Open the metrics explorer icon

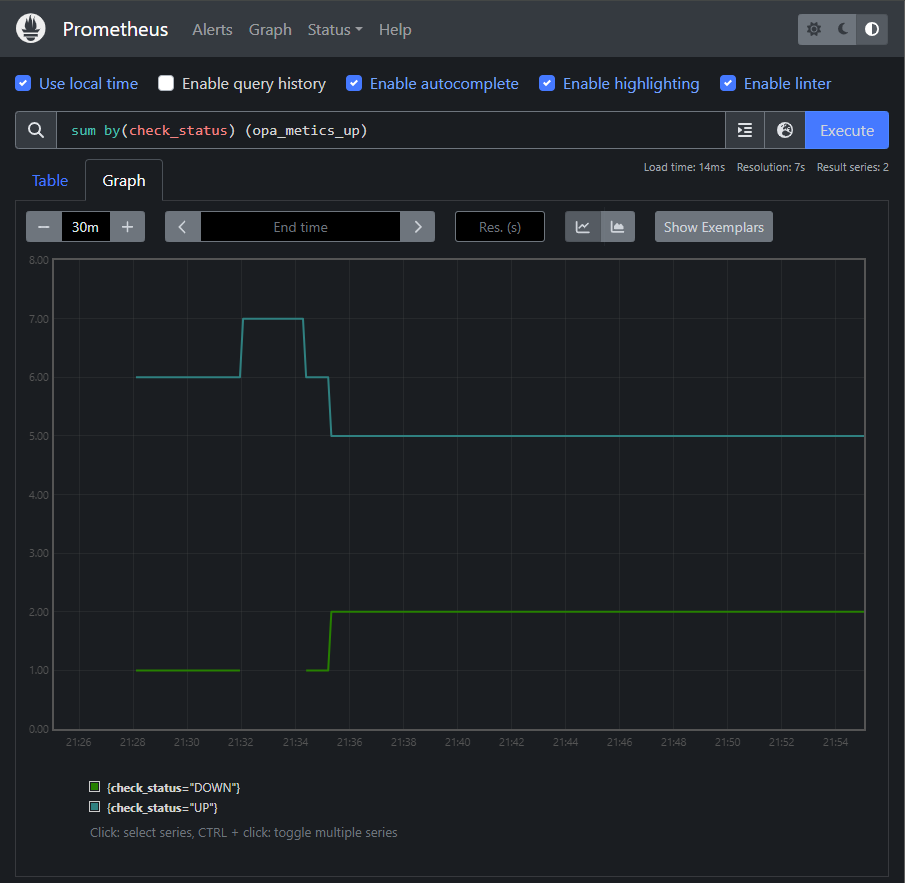pyautogui.click(x=744, y=130)
